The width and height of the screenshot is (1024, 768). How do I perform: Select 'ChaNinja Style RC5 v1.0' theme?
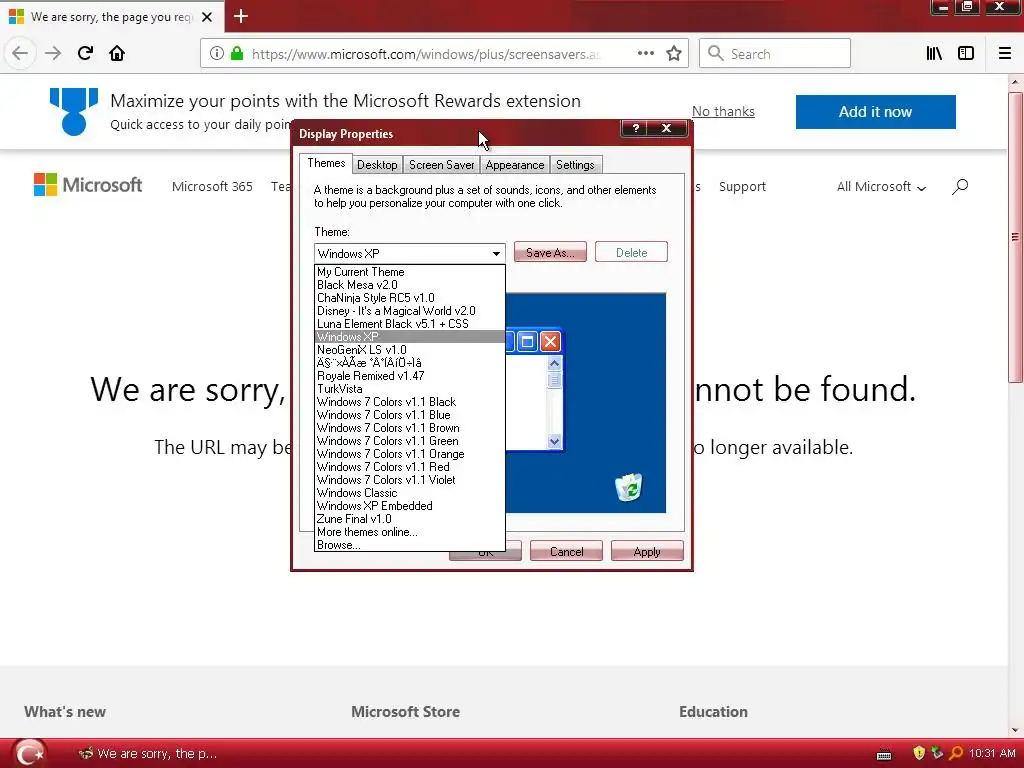tap(409, 298)
